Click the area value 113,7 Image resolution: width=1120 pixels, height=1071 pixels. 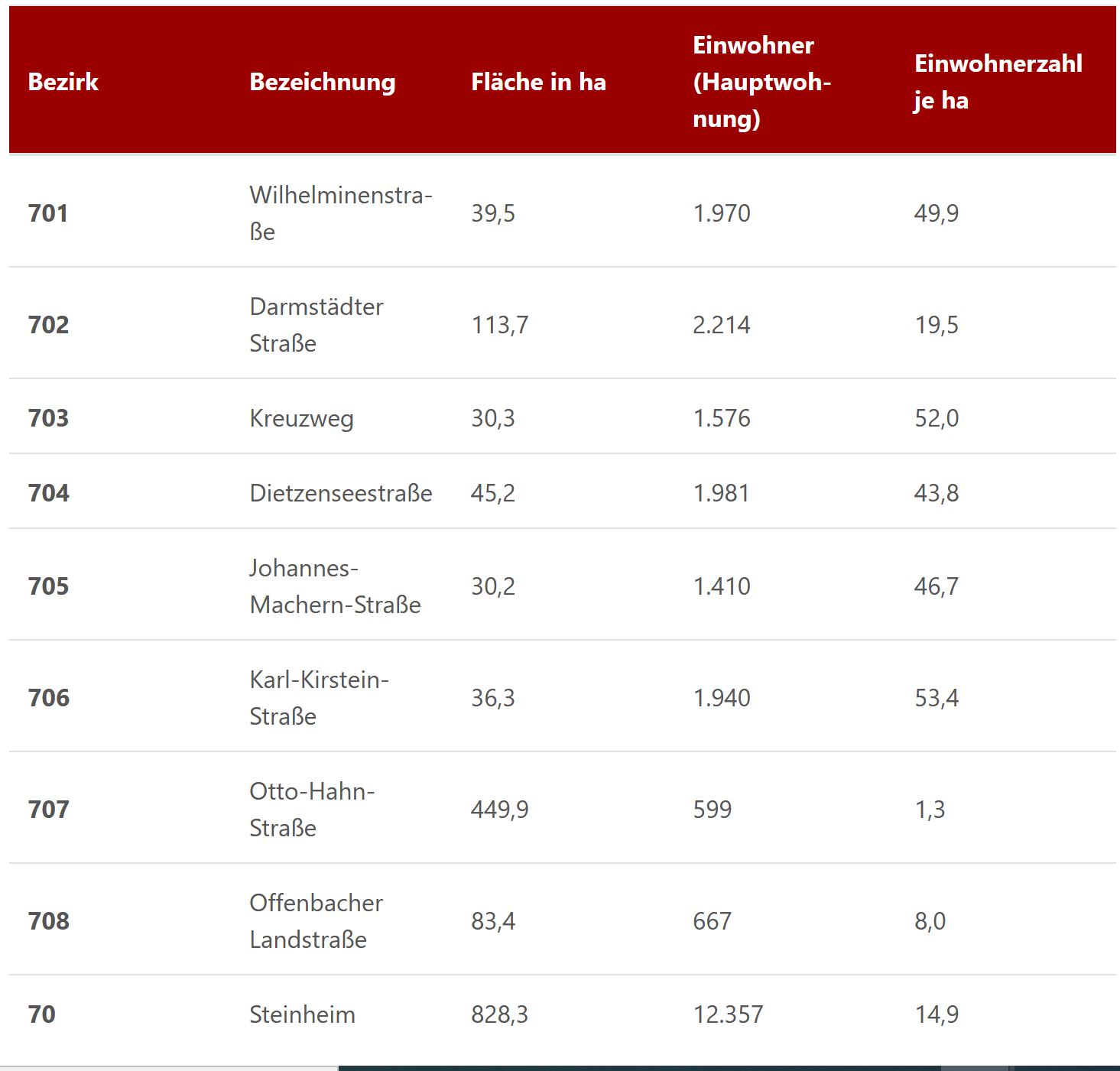tap(499, 325)
